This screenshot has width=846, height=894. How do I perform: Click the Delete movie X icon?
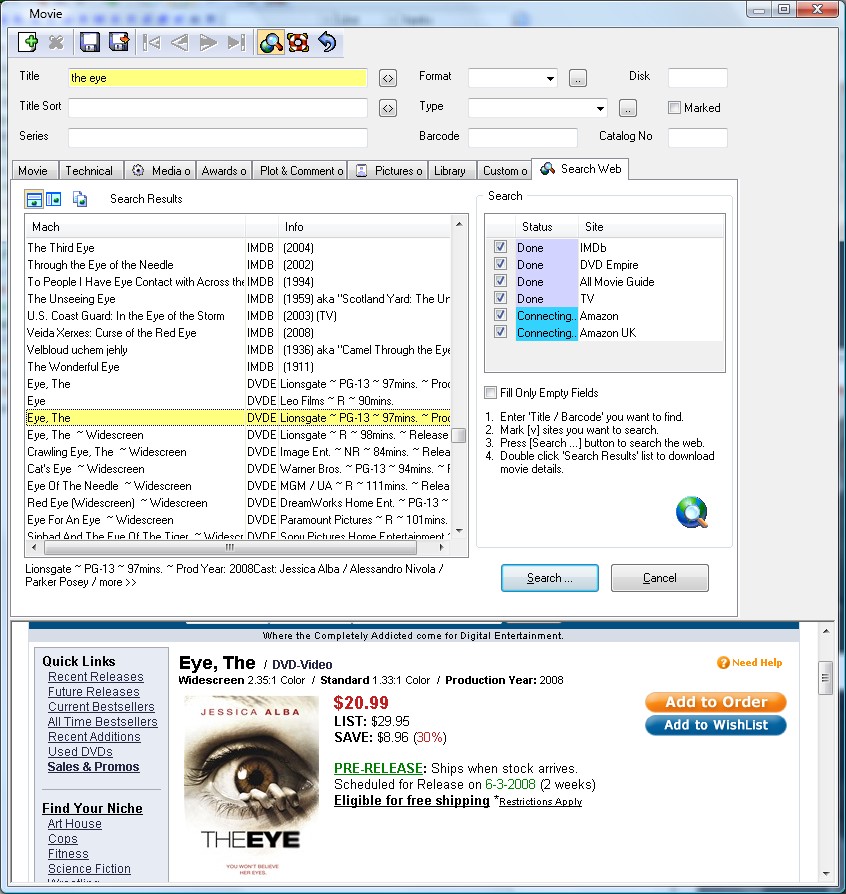click(x=56, y=42)
